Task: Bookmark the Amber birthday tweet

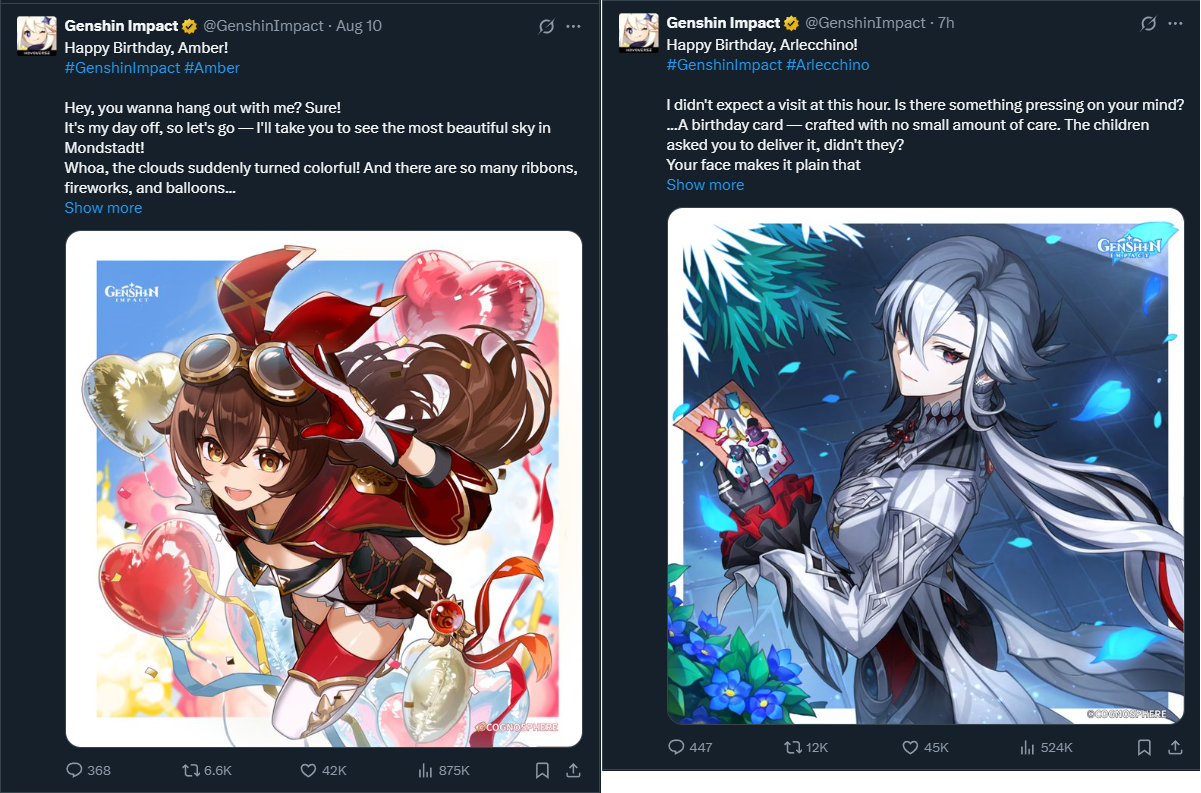Action: [x=541, y=770]
